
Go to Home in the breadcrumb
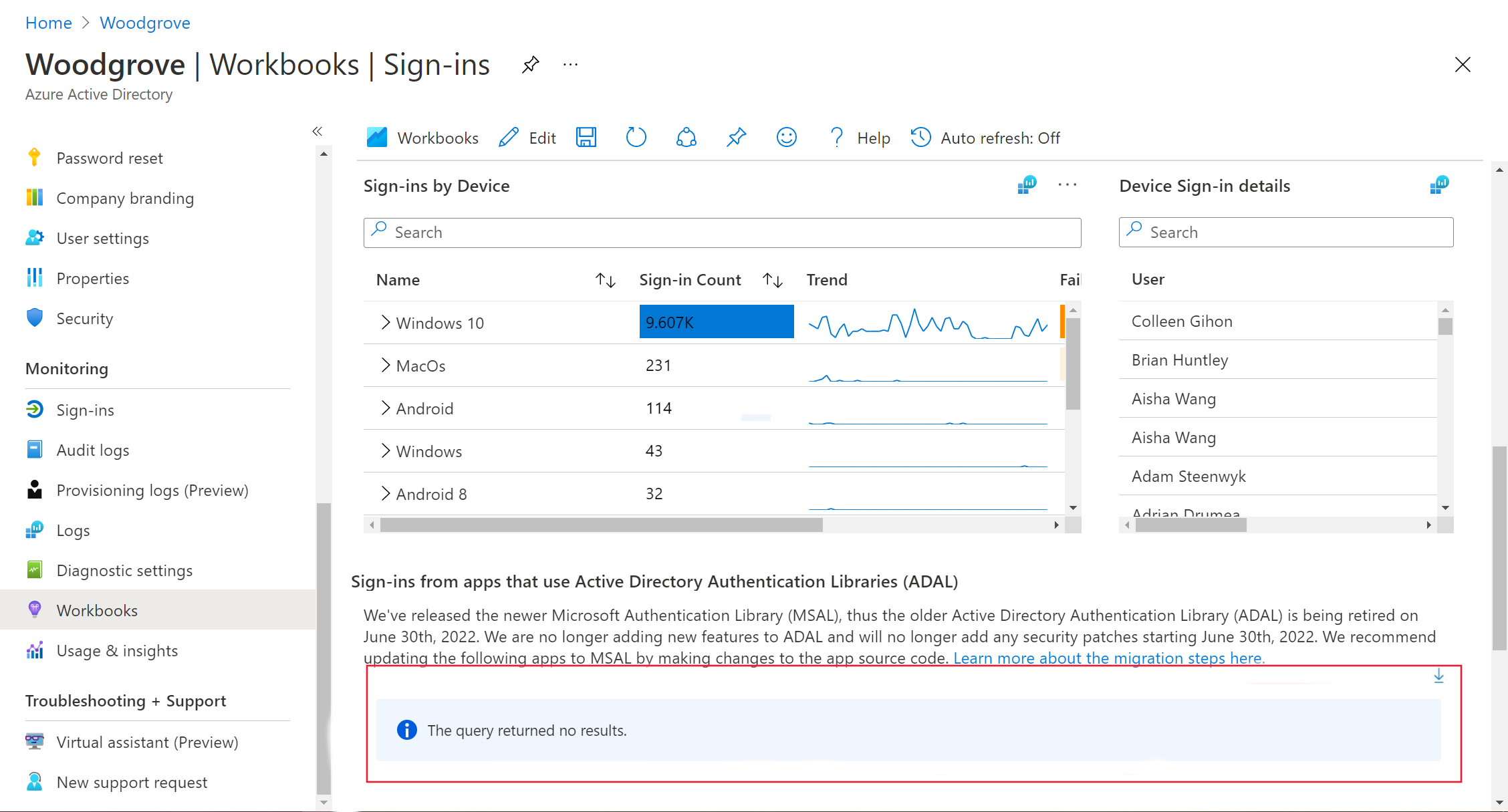(49, 23)
